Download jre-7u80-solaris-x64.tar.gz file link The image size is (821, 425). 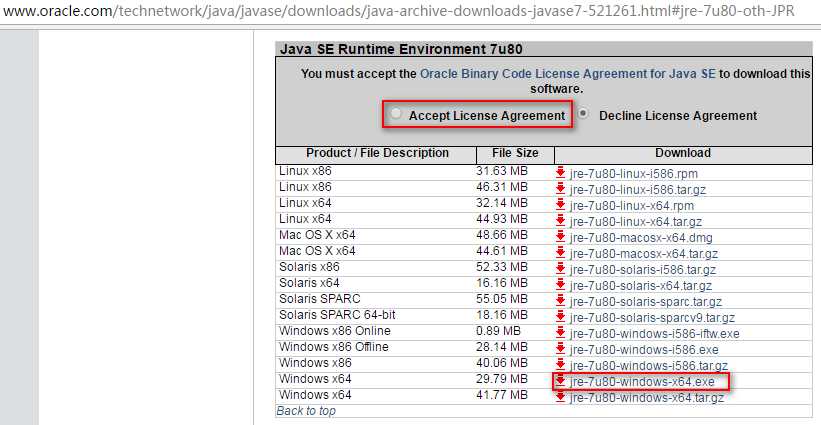click(641, 286)
